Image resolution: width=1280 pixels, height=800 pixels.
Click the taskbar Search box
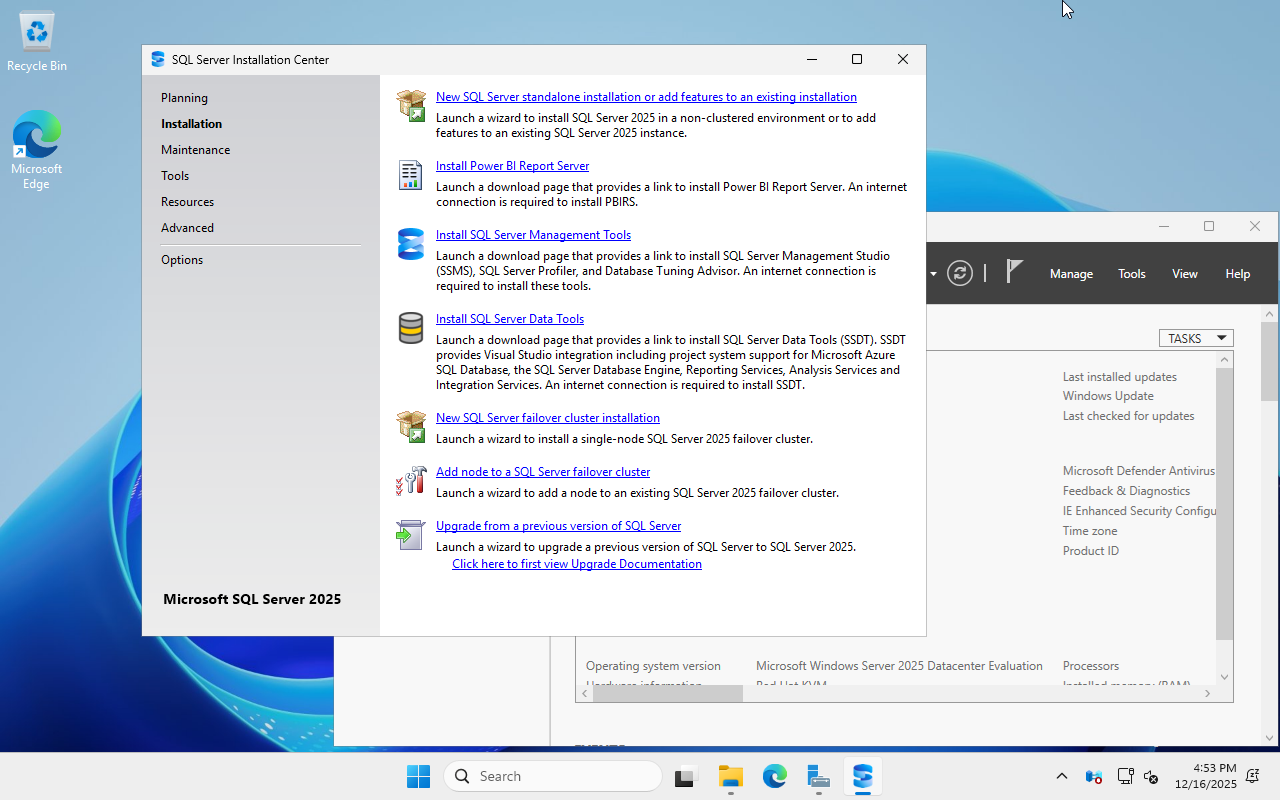[x=553, y=776]
